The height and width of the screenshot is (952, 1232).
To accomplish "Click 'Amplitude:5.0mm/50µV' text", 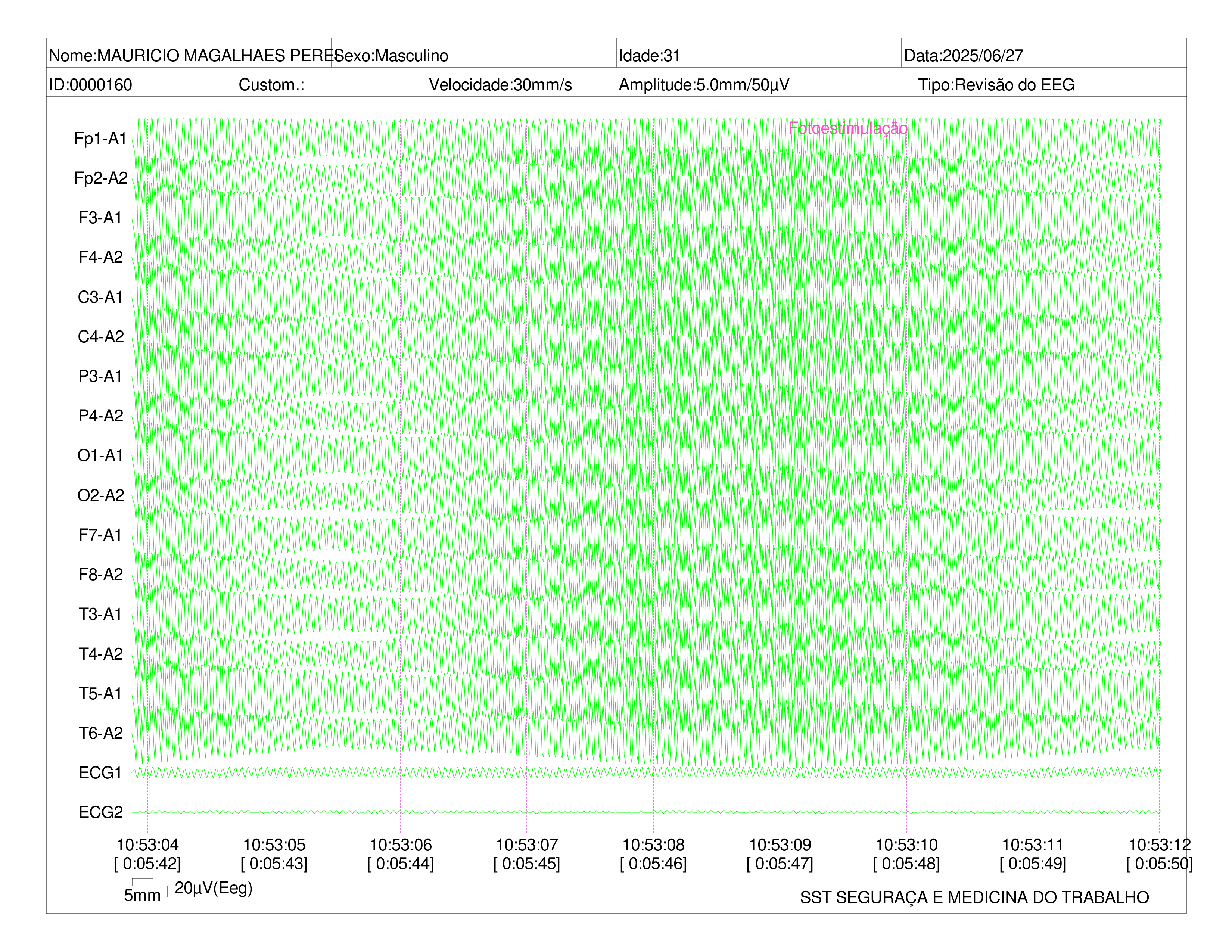I will tap(704, 85).
